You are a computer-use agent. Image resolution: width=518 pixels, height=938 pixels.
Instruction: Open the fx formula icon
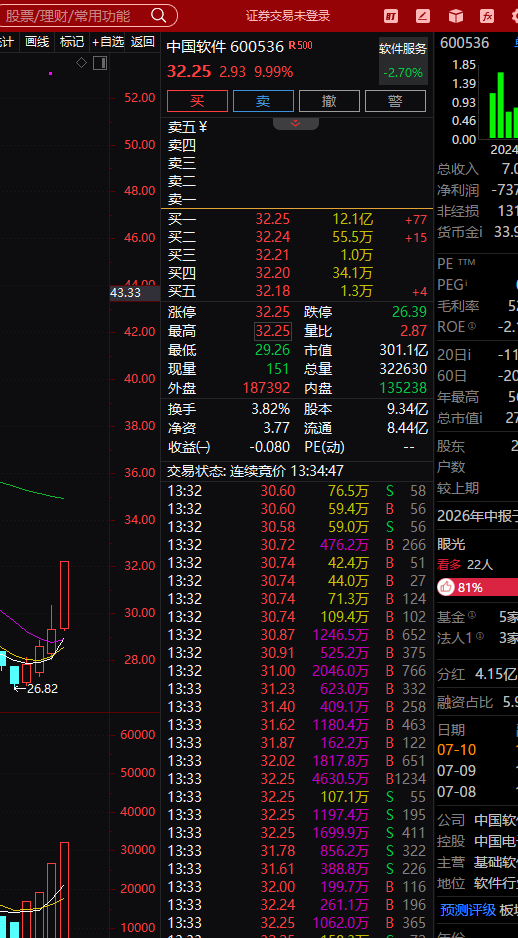(x=487, y=16)
